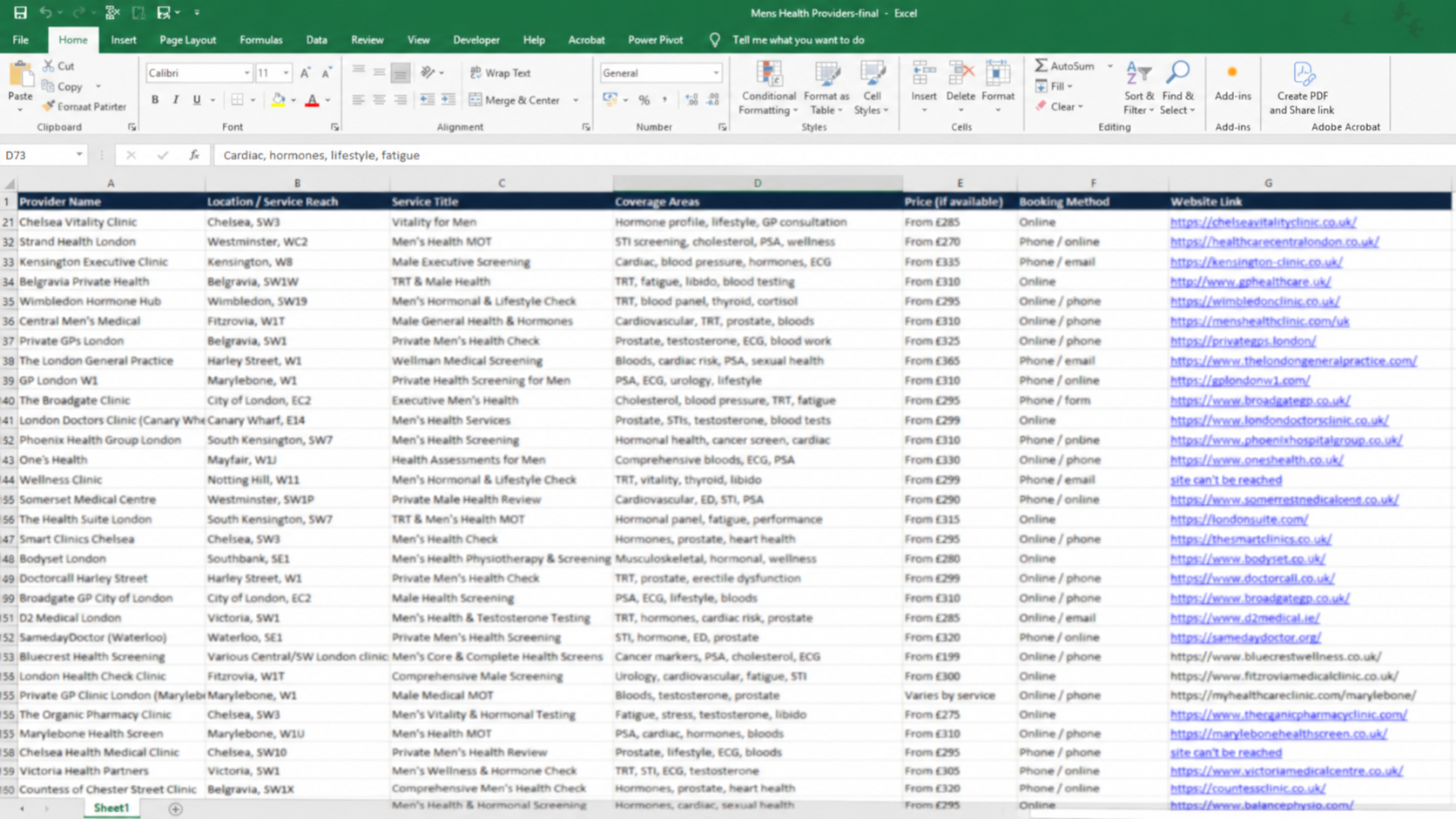1456x819 pixels.
Task: Apply percent style
Action: coord(644,100)
